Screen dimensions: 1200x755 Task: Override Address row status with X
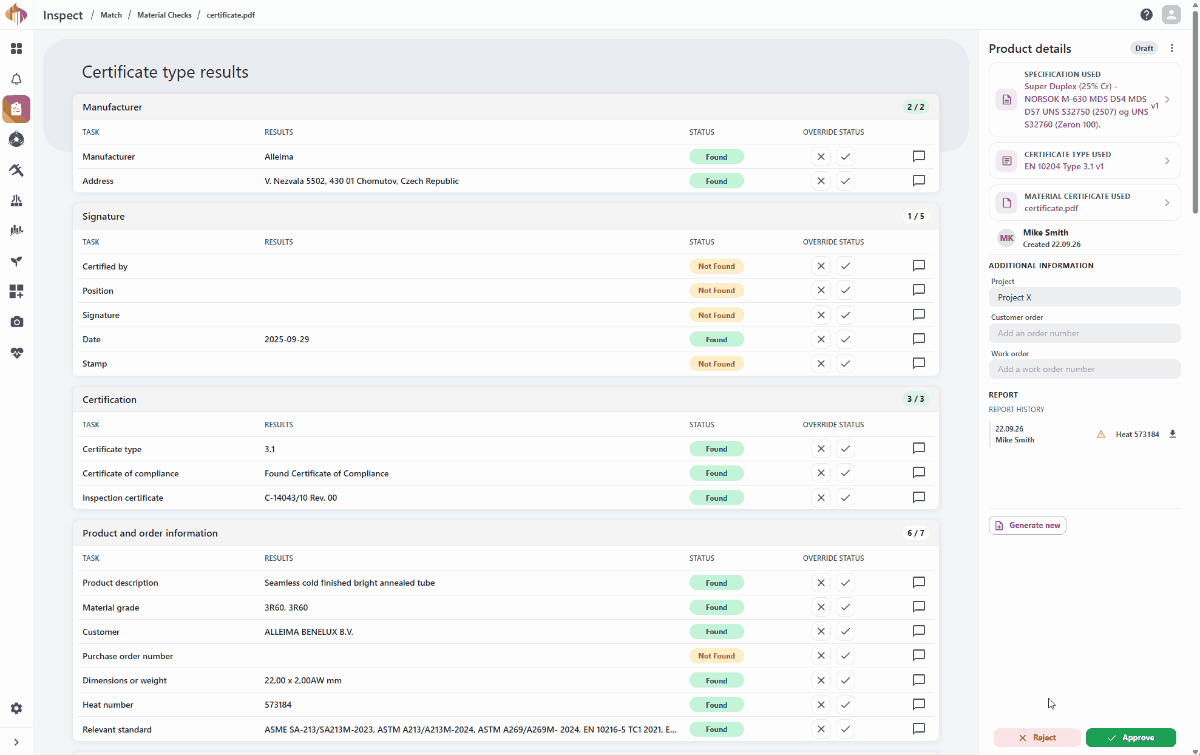click(821, 181)
